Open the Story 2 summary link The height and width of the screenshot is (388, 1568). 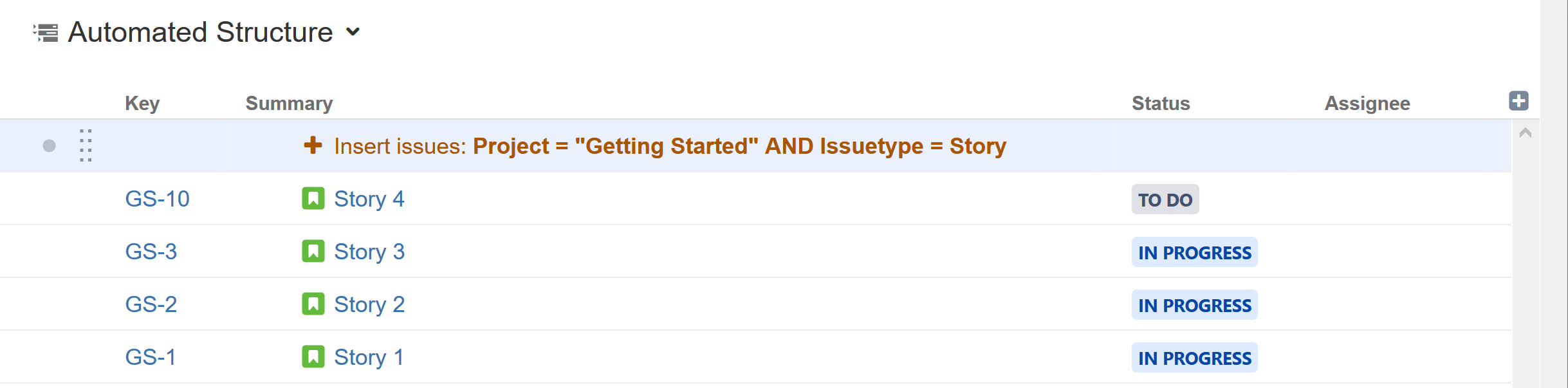click(369, 304)
